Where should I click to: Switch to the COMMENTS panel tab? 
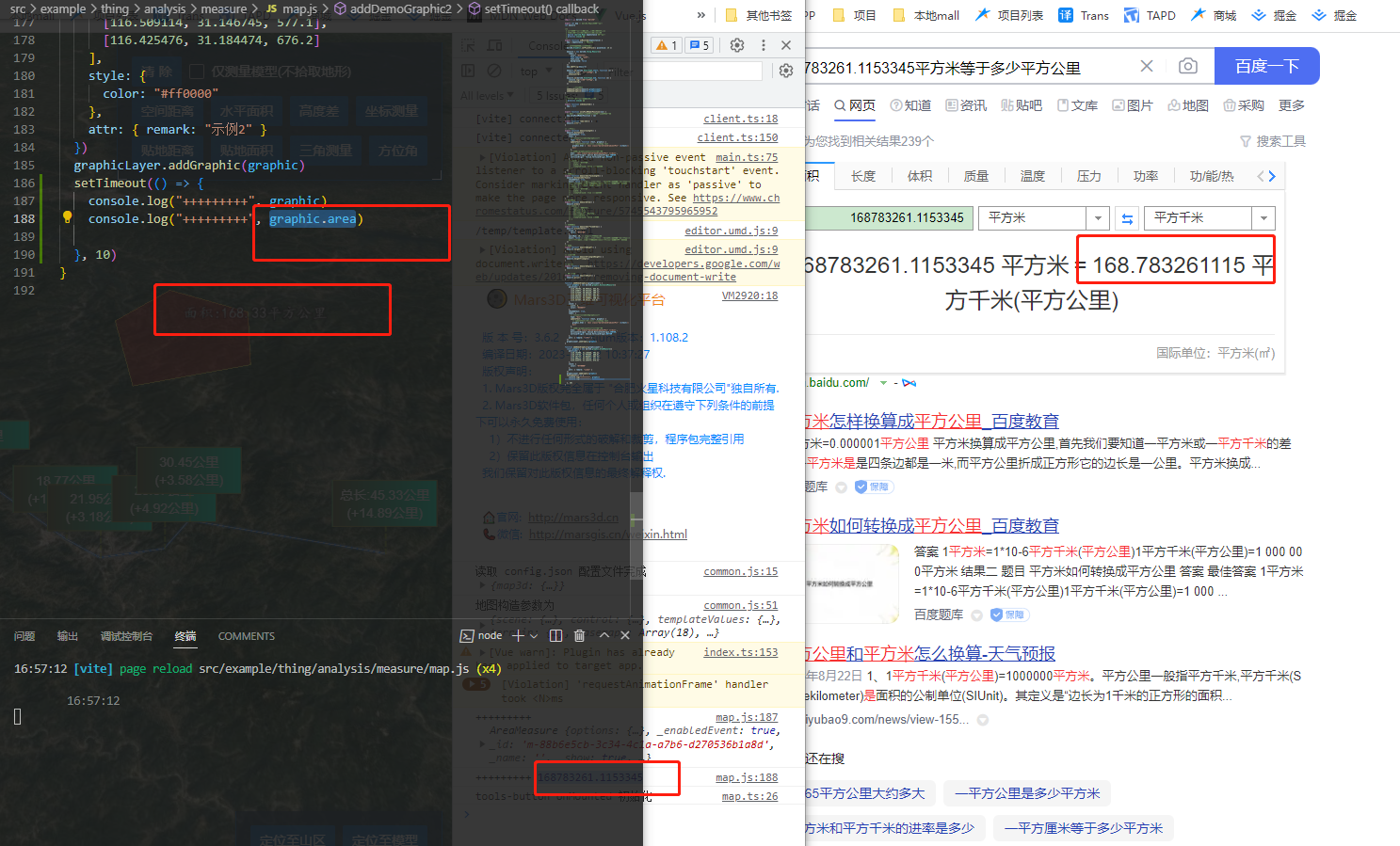[247, 636]
